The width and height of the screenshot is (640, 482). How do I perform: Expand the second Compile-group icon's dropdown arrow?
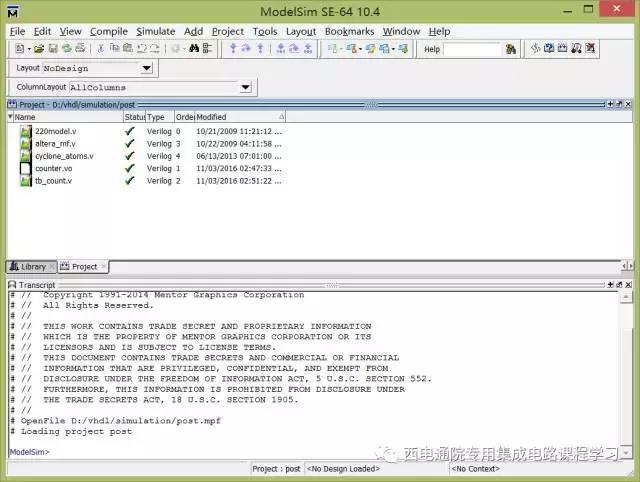point(360,49)
